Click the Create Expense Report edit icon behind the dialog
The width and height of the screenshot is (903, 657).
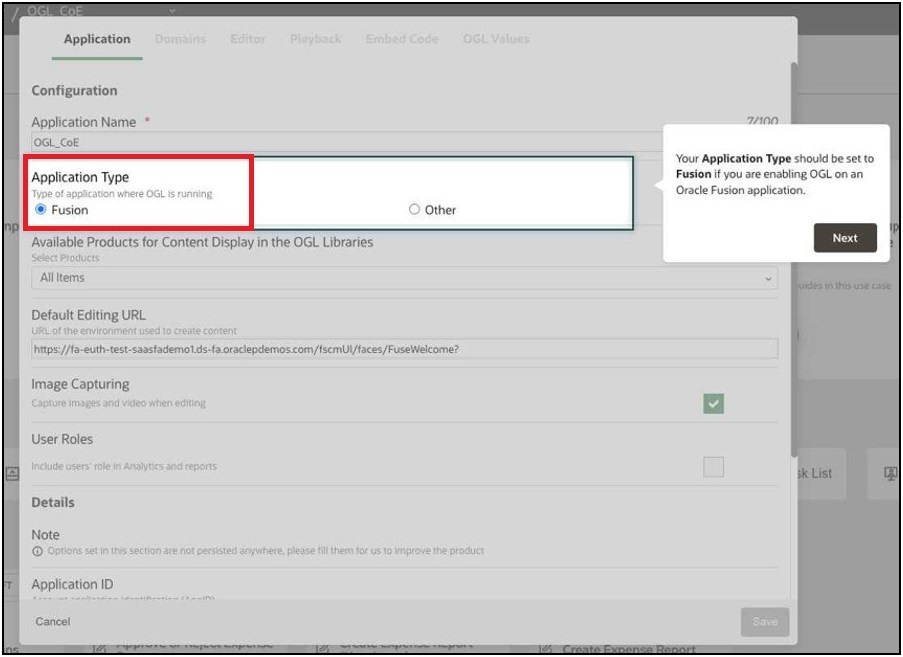(544, 650)
